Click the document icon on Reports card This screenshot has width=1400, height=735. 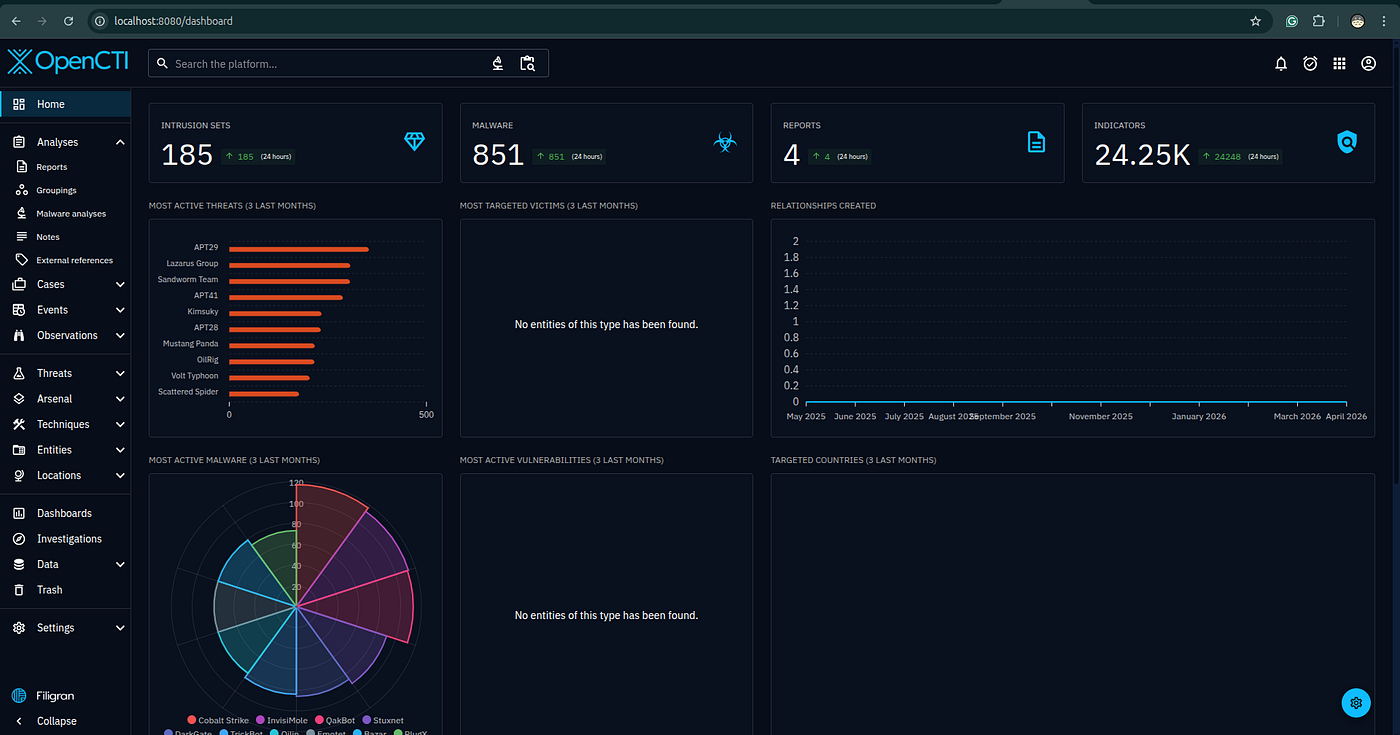pos(1037,142)
